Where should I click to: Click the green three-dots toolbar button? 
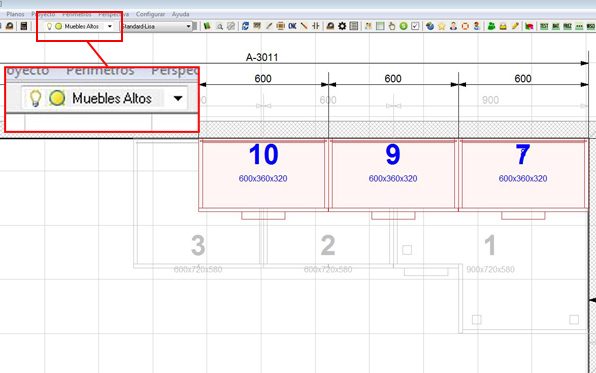pyautogui.click(x=579, y=26)
